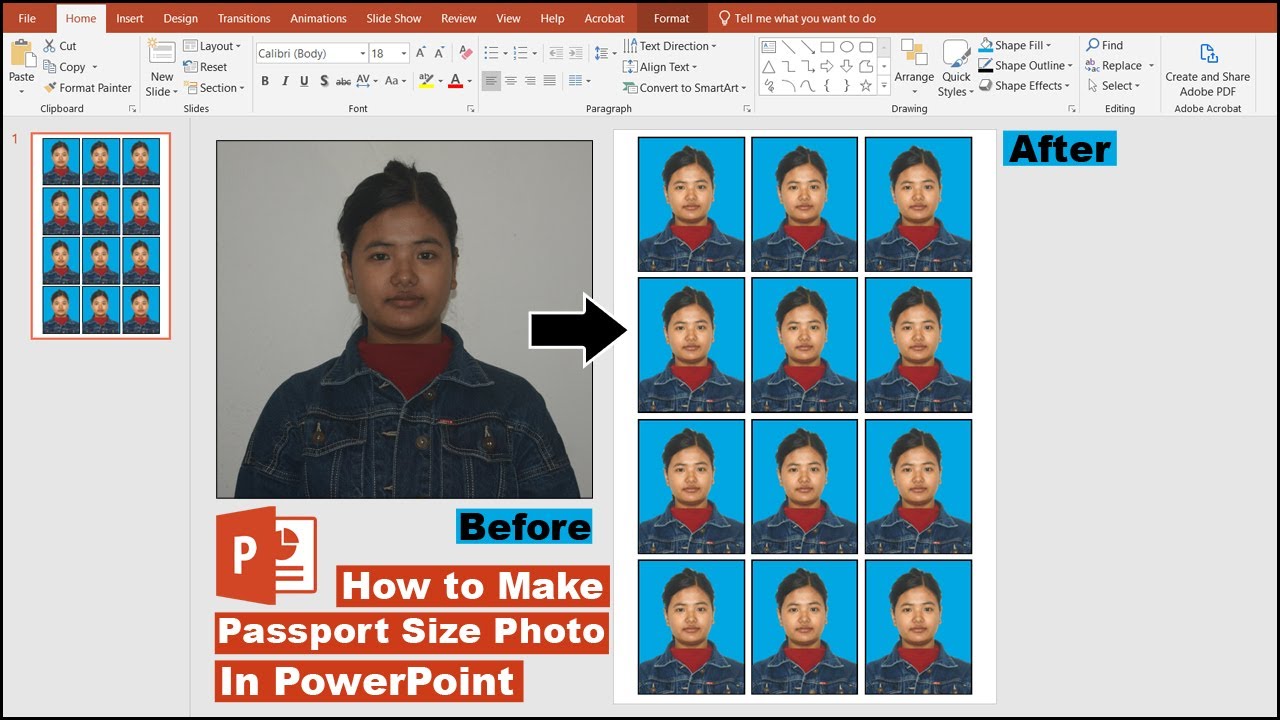Pick the Left Brace shape
Screen dimensions: 1280x720
click(x=827, y=87)
